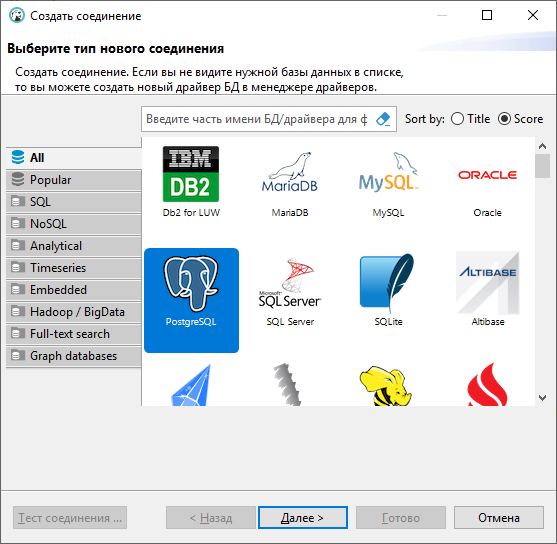Sort drivers by Score radio button

pos(520,119)
